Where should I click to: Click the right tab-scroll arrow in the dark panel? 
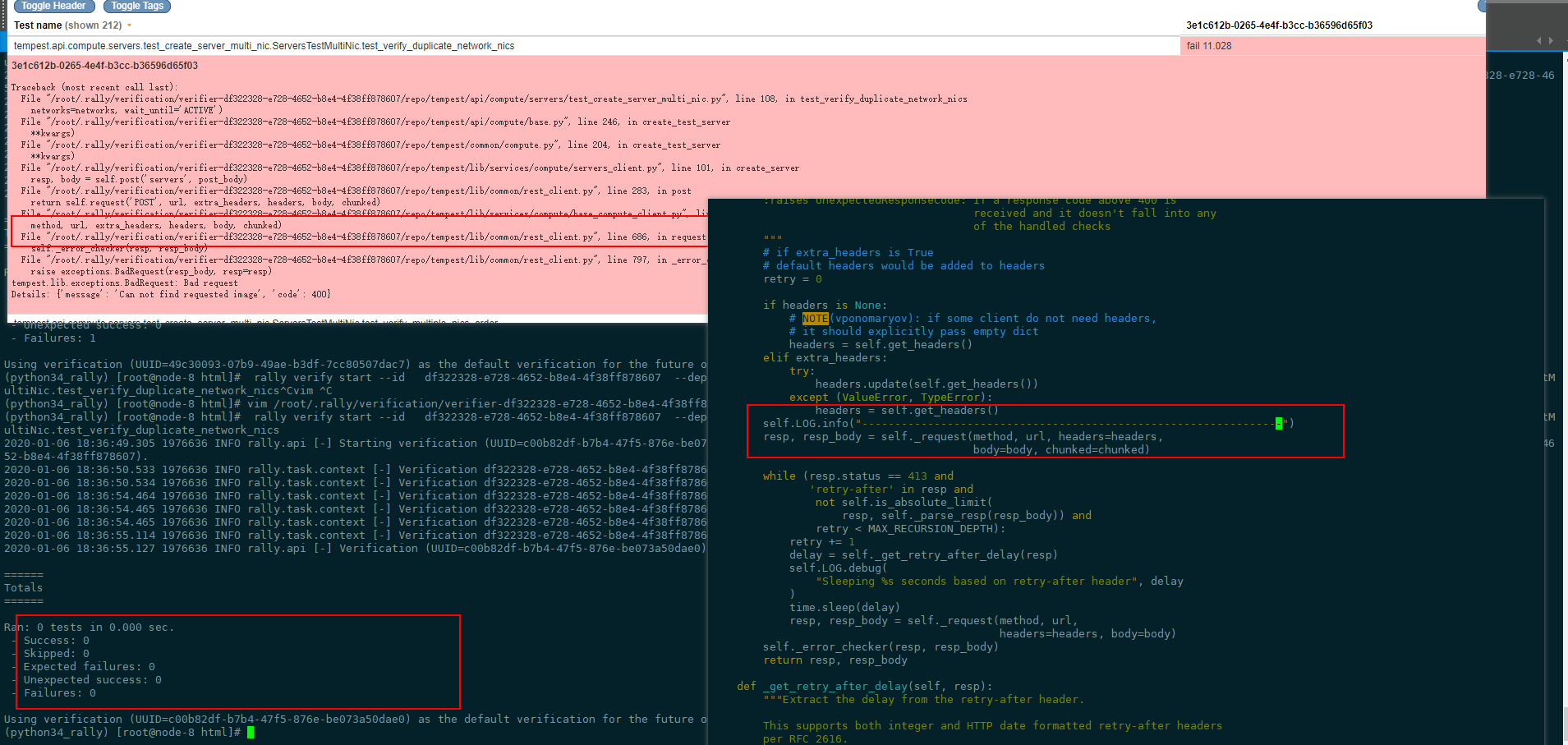pos(1551,40)
